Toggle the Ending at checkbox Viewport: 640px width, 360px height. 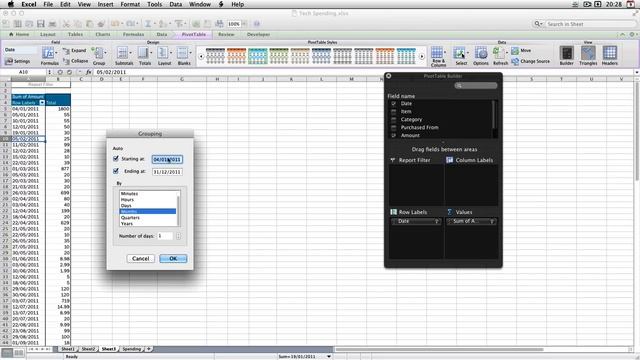pos(116,171)
